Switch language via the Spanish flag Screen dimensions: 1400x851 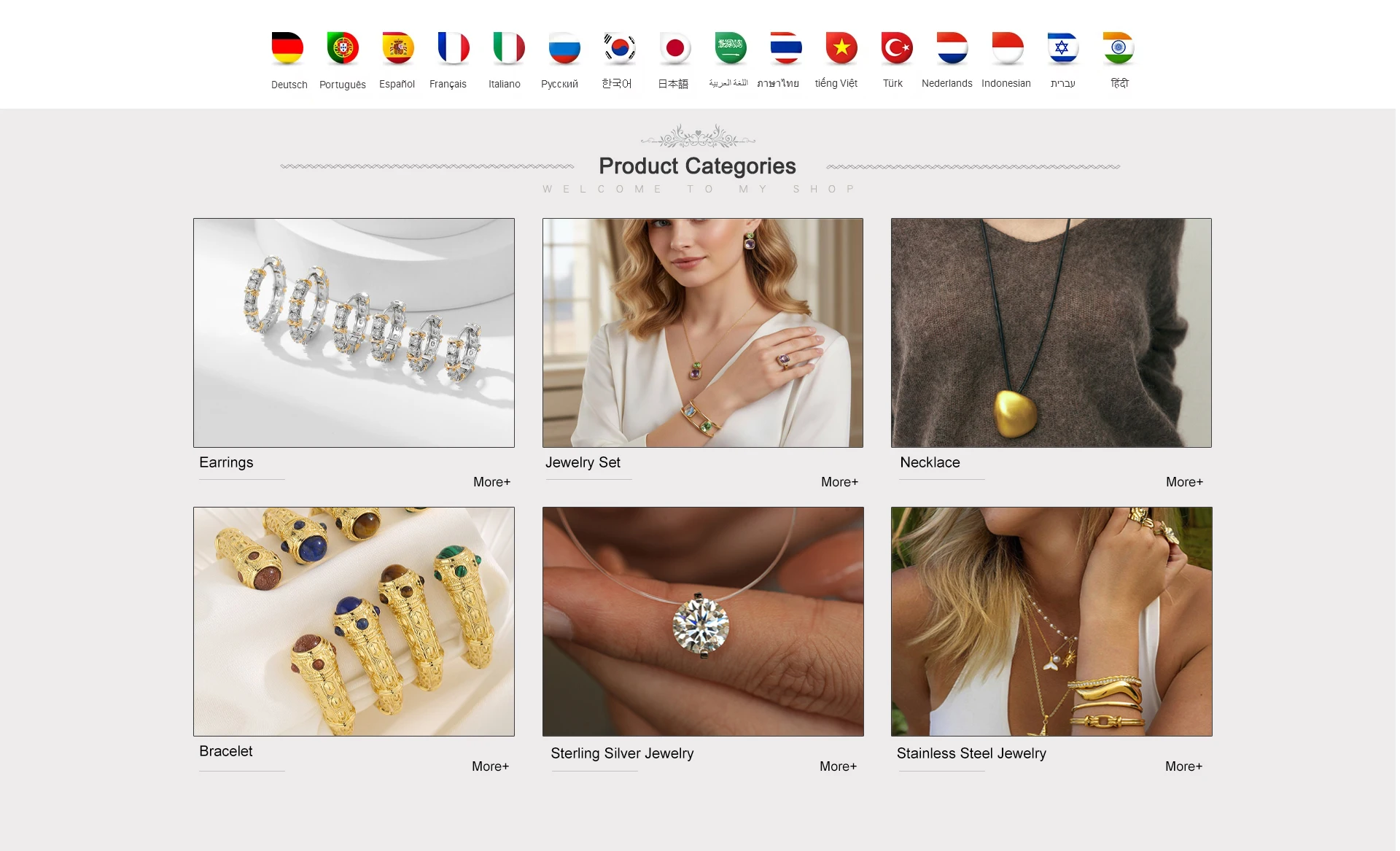tap(398, 48)
